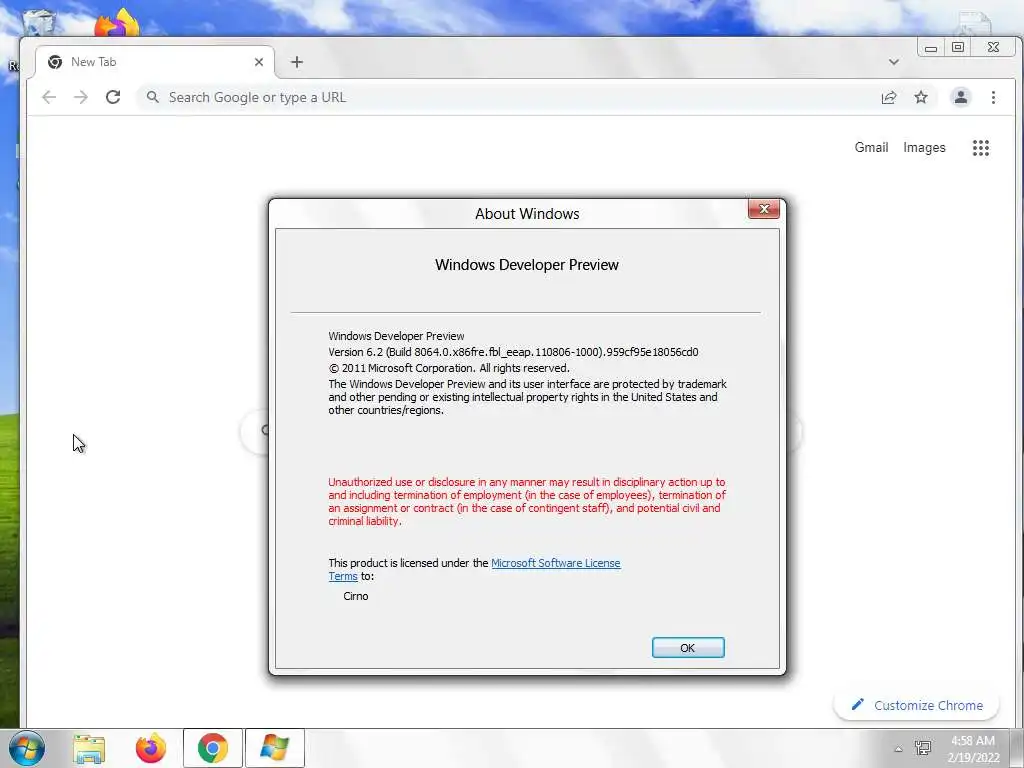Click the Terms link in the dialog
1024x768 pixels.
tap(343, 577)
